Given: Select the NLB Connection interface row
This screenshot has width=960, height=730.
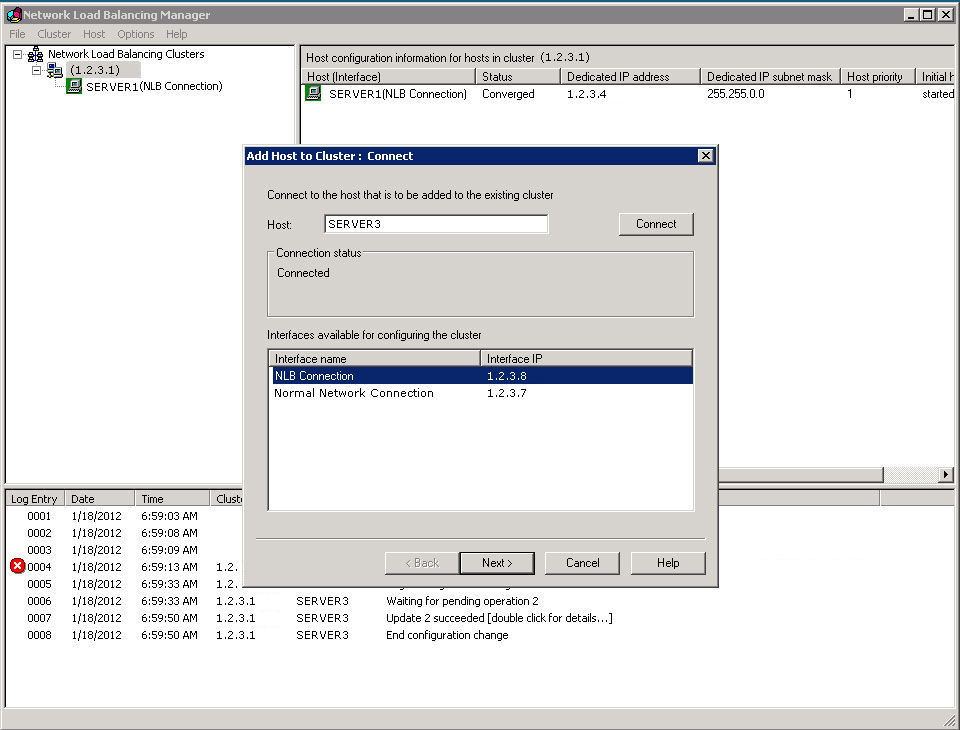Looking at the screenshot, I should 481,375.
